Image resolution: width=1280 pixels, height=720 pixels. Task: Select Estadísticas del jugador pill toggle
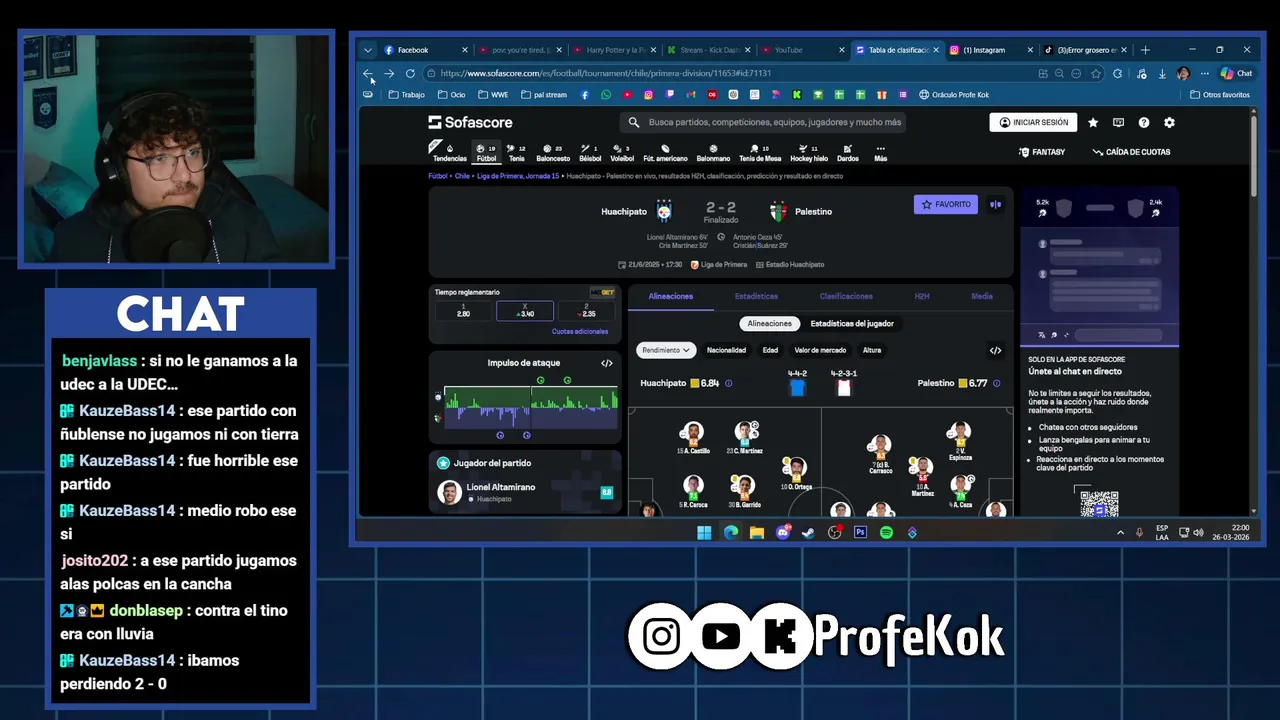click(852, 323)
